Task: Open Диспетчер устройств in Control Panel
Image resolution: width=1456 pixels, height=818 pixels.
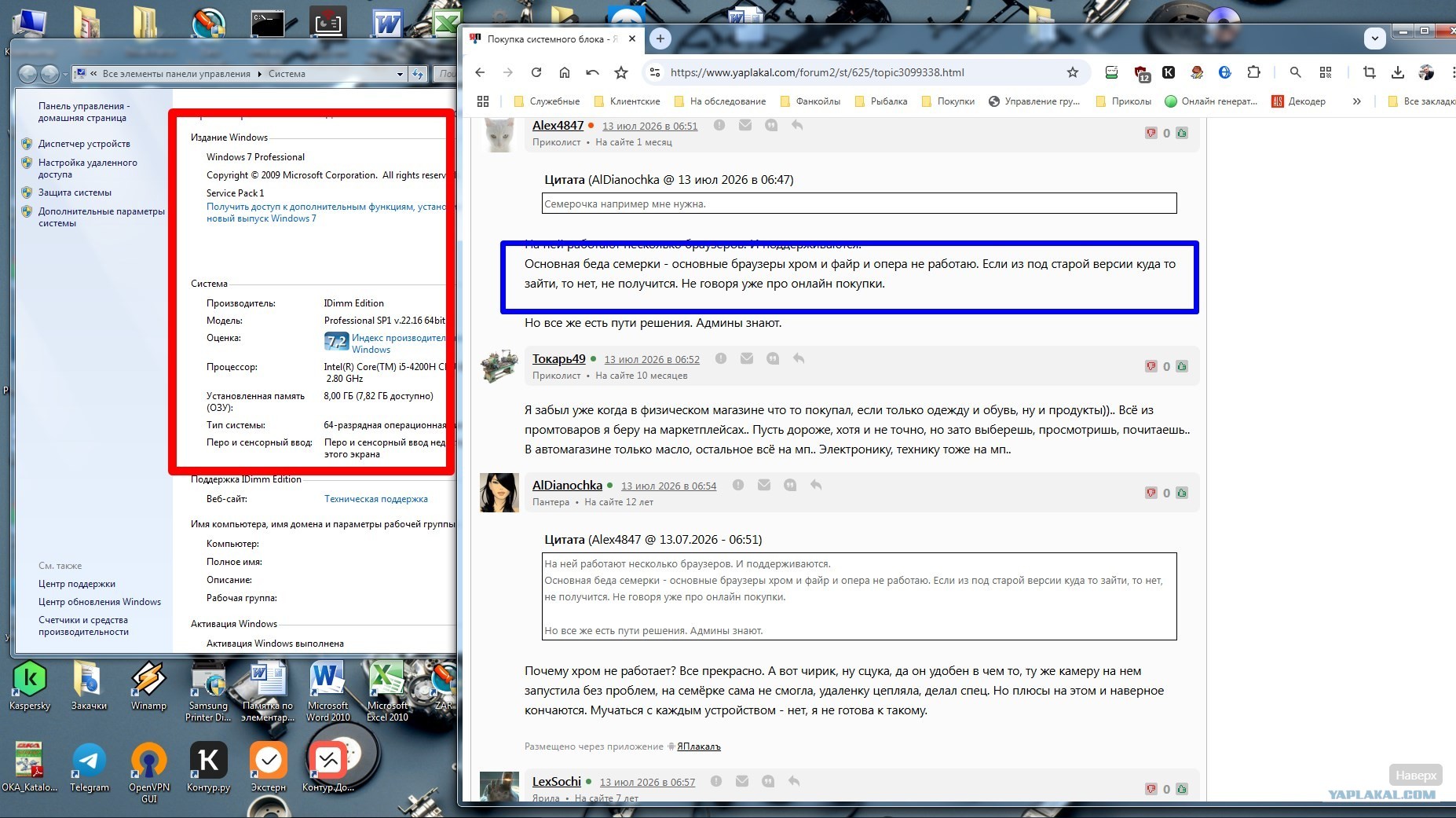Action: (x=84, y=144)
